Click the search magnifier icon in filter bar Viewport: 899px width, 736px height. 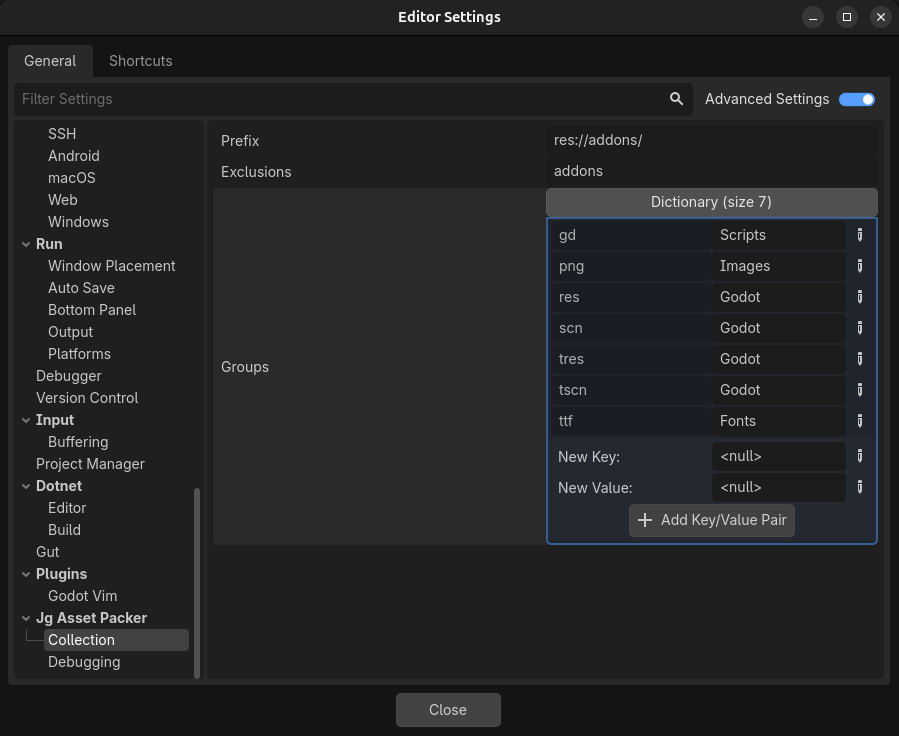coord(676,99)
